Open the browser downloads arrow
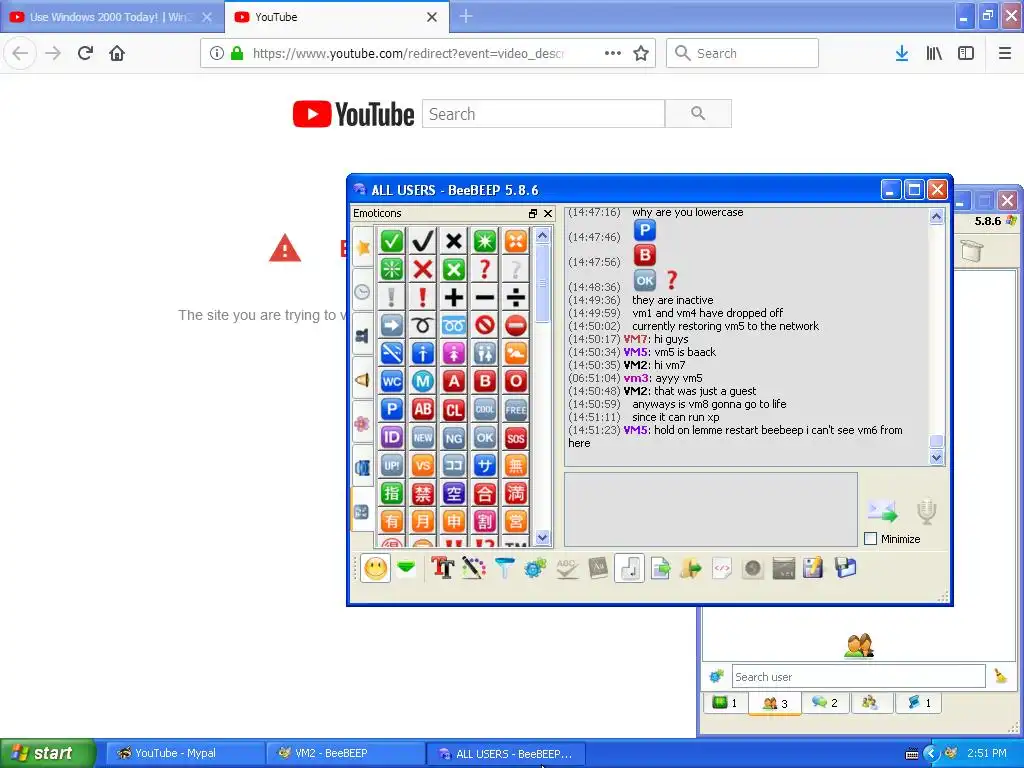This screenshot has height=768, width=1024. tap(902, 54)
